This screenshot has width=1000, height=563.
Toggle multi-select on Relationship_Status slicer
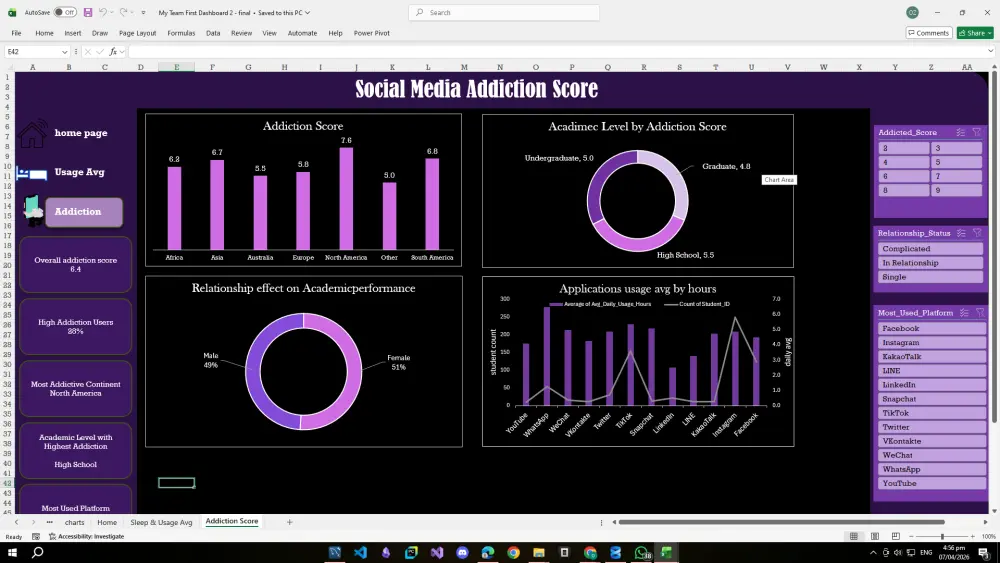[x=961, y=233]
